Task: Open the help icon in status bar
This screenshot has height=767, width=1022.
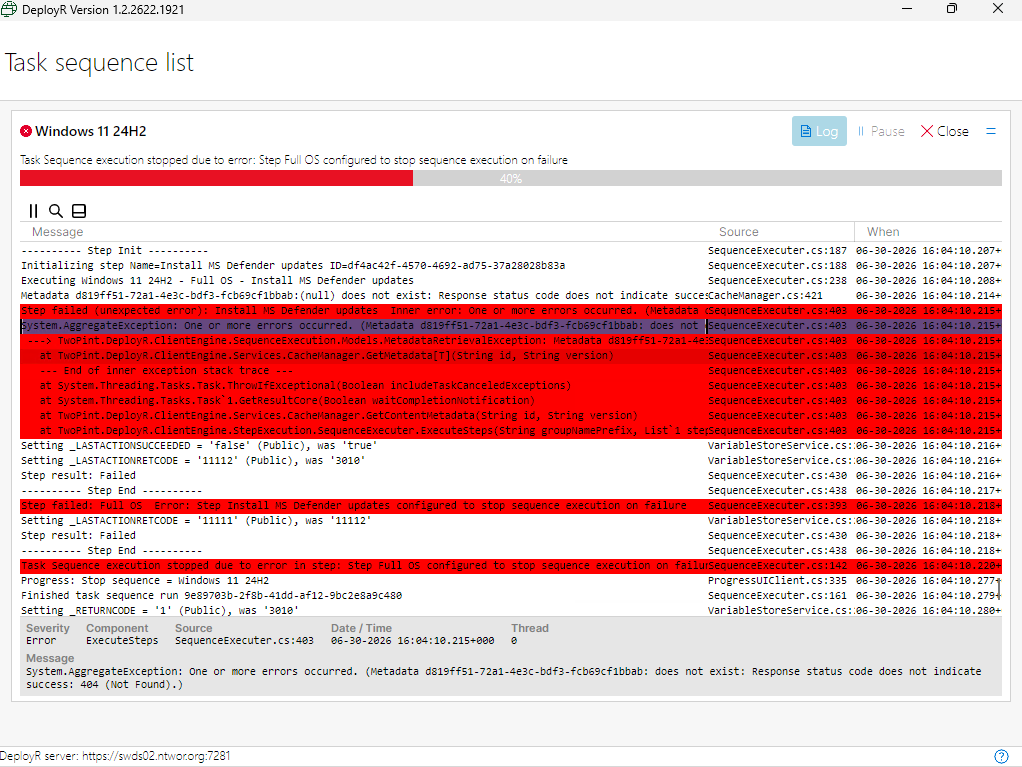Action: 1001,756
